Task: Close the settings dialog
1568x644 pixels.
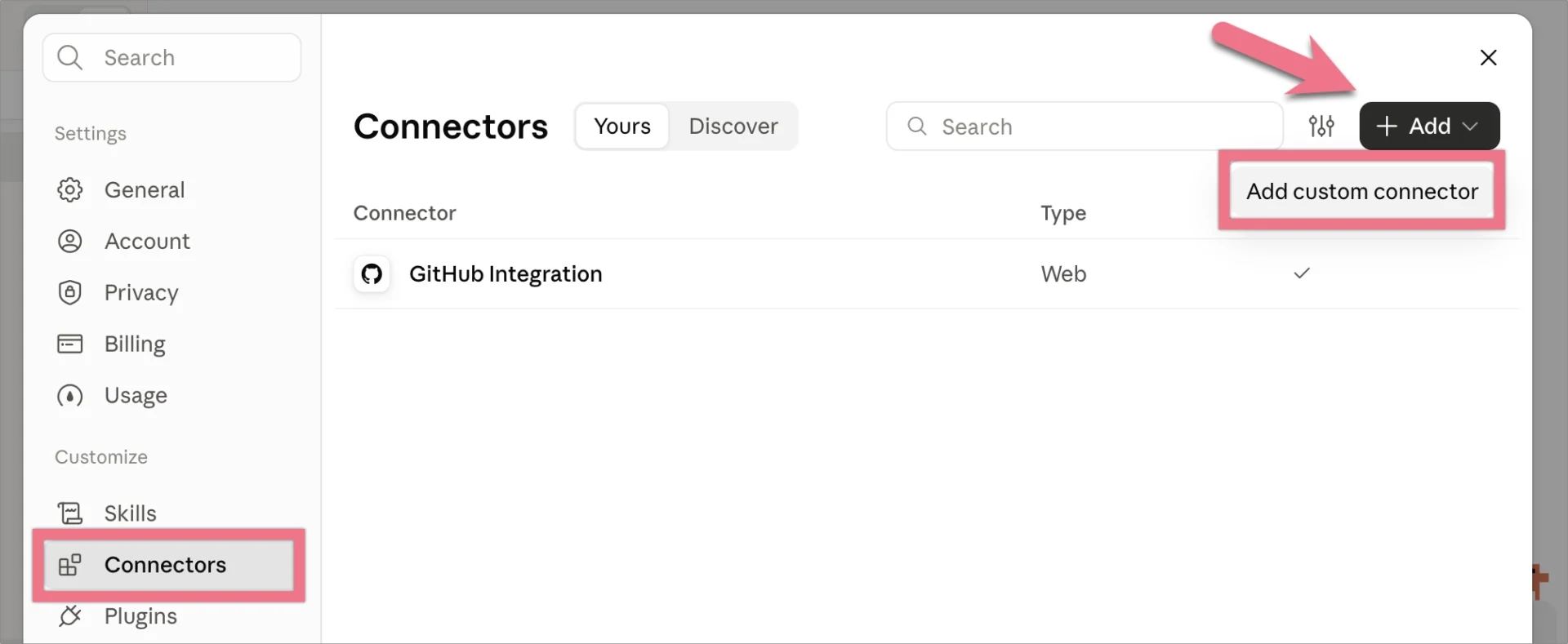Action: pos(1488,57)
